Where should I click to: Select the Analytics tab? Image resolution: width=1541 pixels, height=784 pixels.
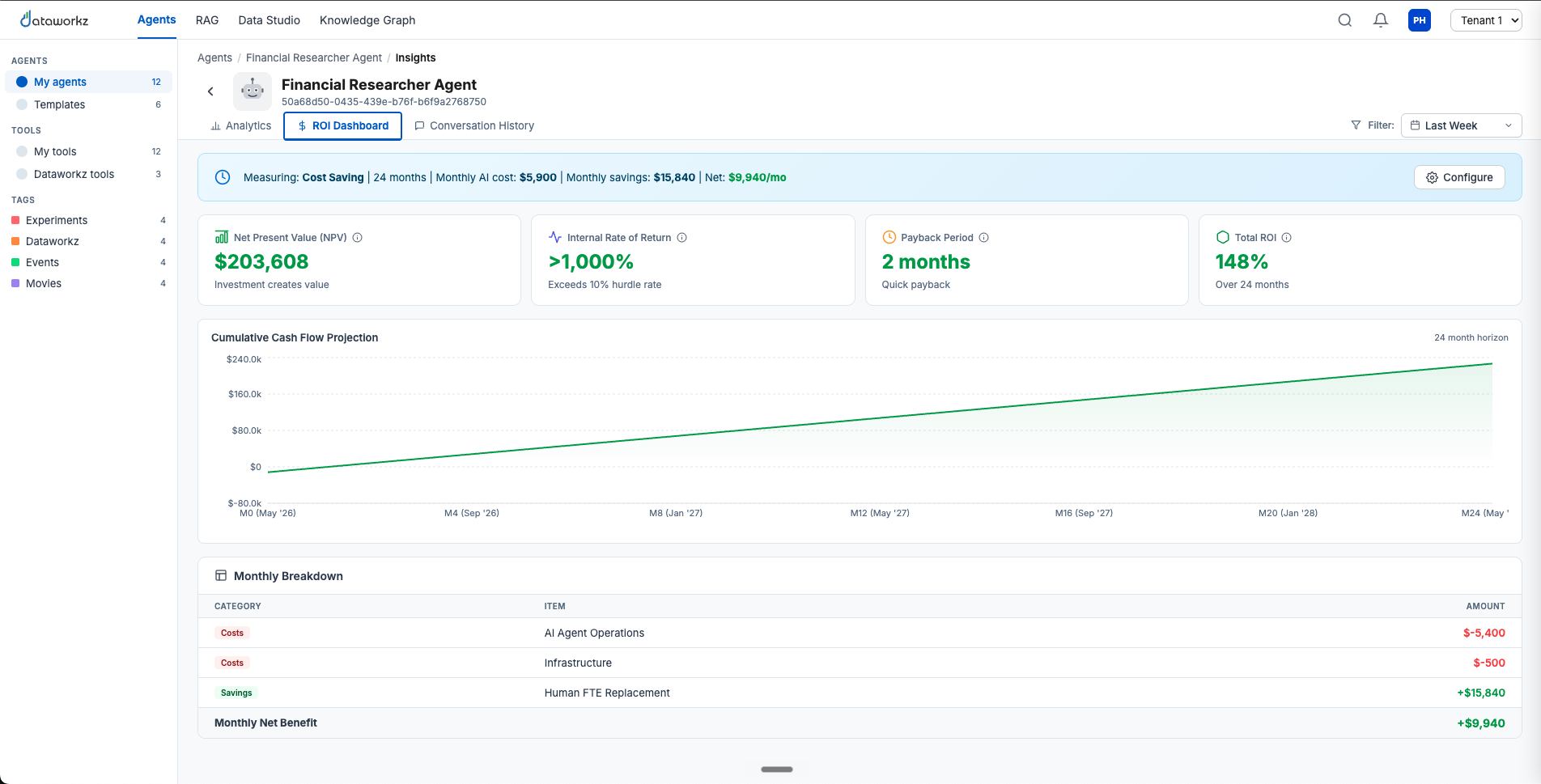[x=241, y=125]
